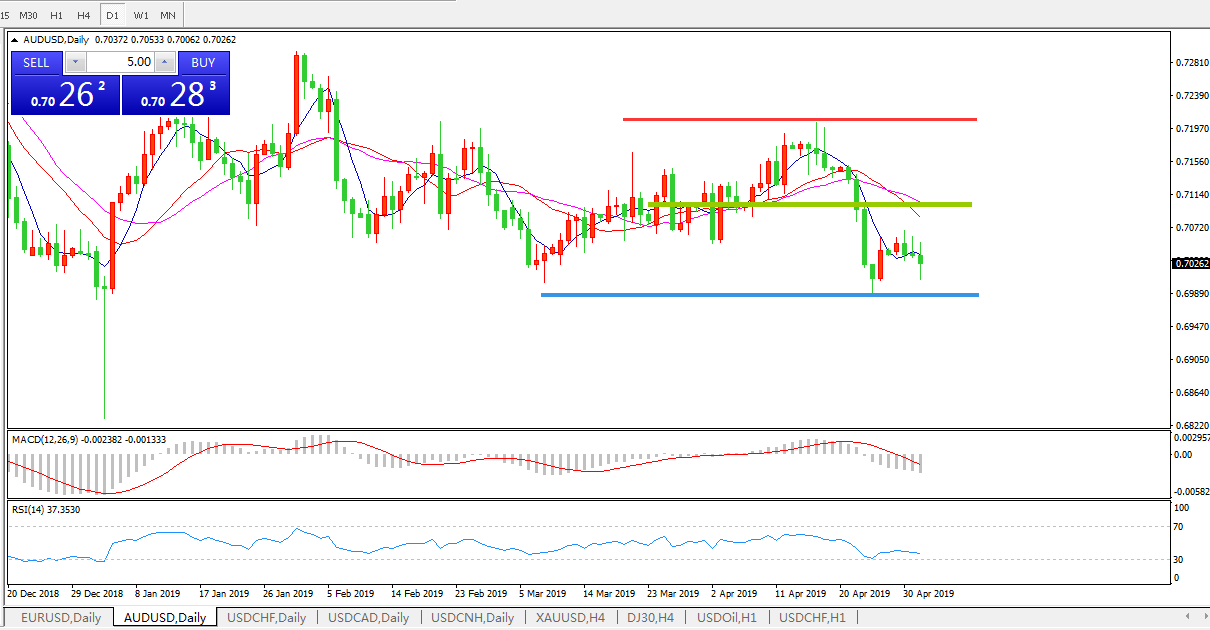The width and height of the screenshot is (1210, 630).
Task: Switch to USDCAD,Daily chart tab
Action: [x=368, y=617]
